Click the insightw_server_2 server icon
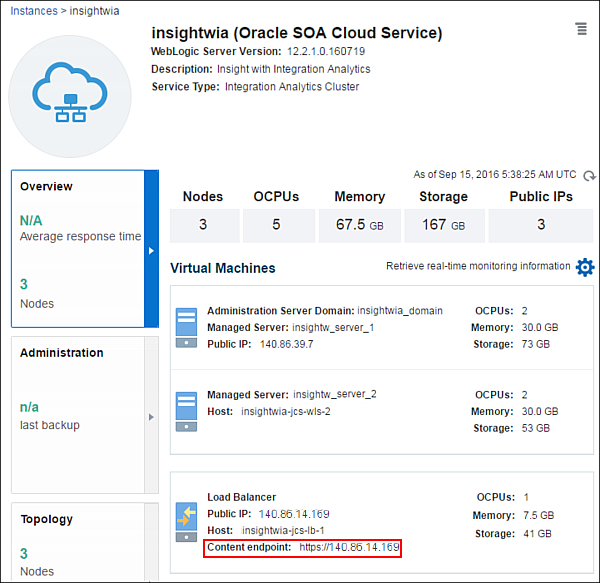Image resolution: width=600 pixels, height=583 pixels. [x=186, y=411]
